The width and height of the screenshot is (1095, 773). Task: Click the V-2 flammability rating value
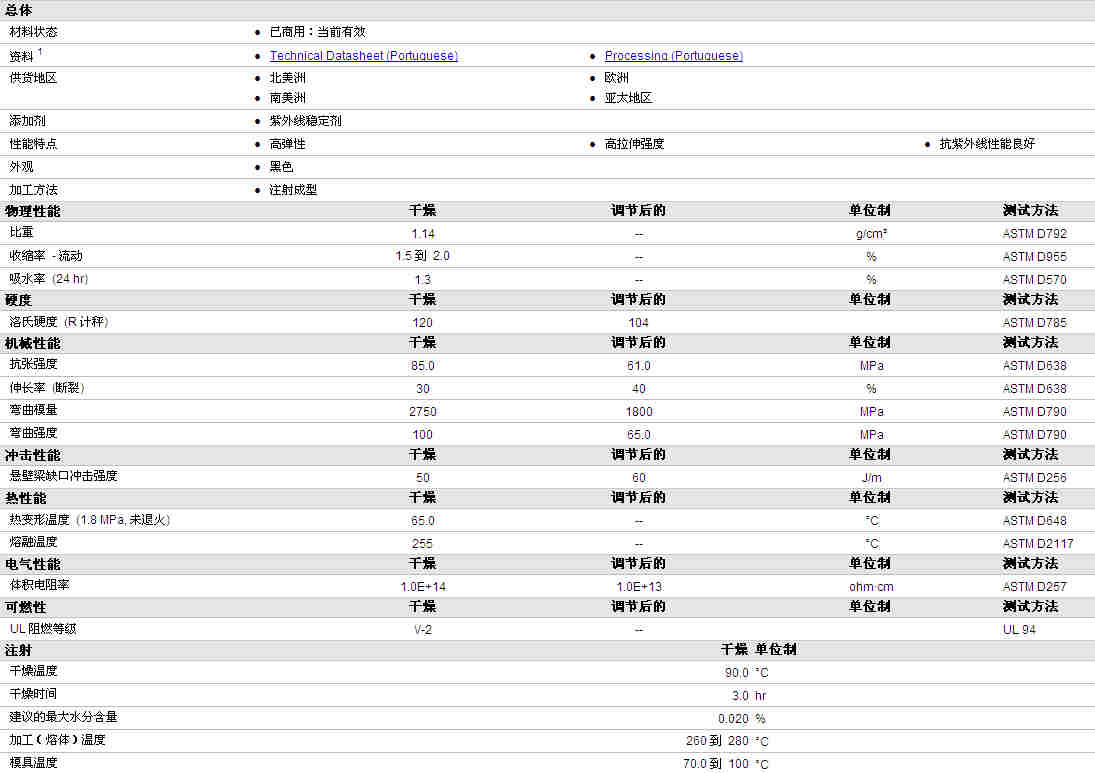(422, 630)
